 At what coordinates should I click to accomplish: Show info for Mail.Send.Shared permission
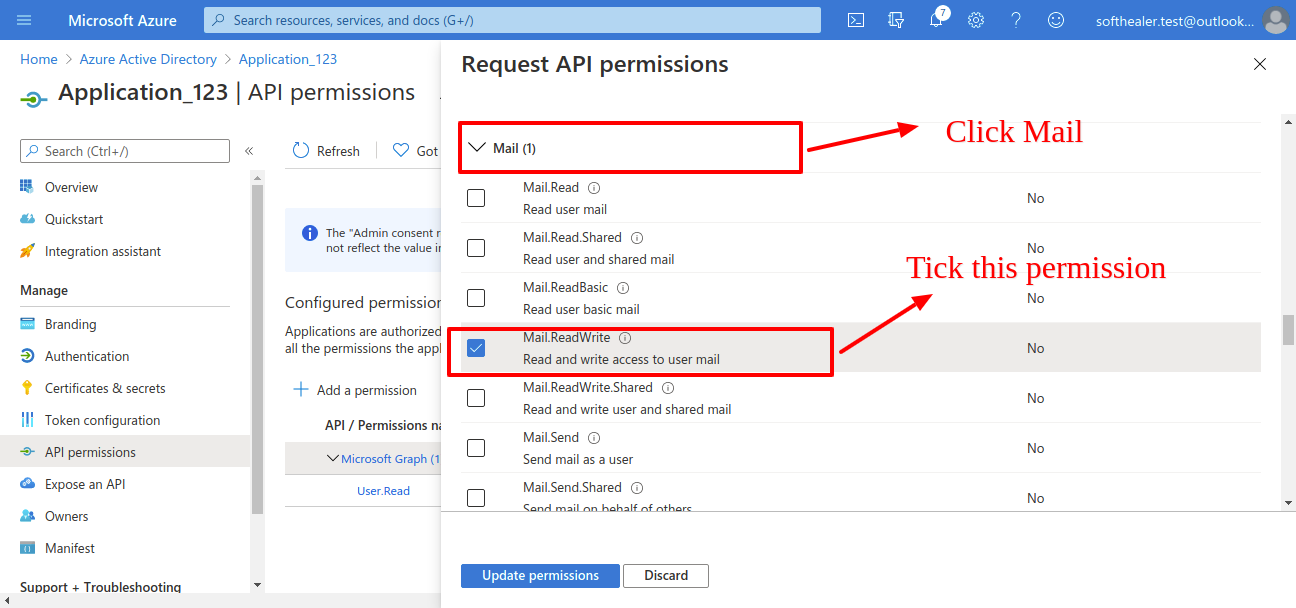pos(637,488)
